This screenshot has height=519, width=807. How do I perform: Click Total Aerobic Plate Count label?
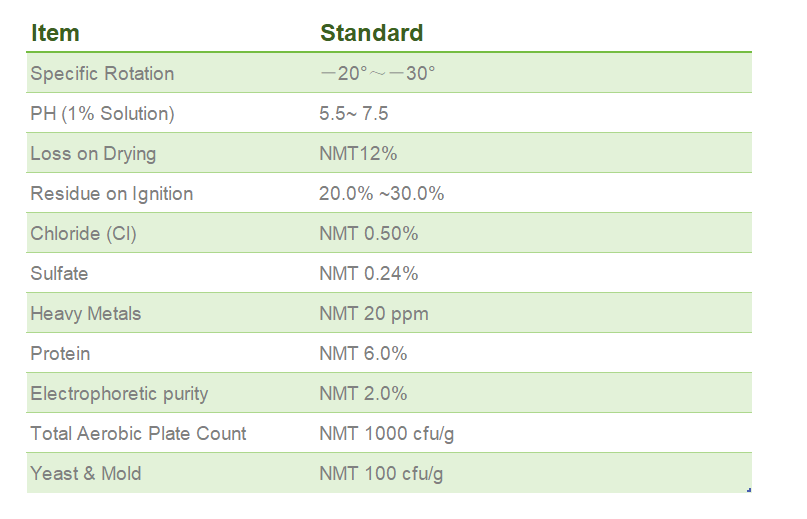pyautogui.click(x=138, y=434)
